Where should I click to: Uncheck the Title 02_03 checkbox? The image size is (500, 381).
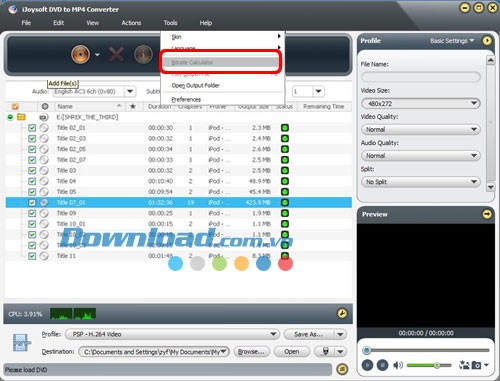32,139
